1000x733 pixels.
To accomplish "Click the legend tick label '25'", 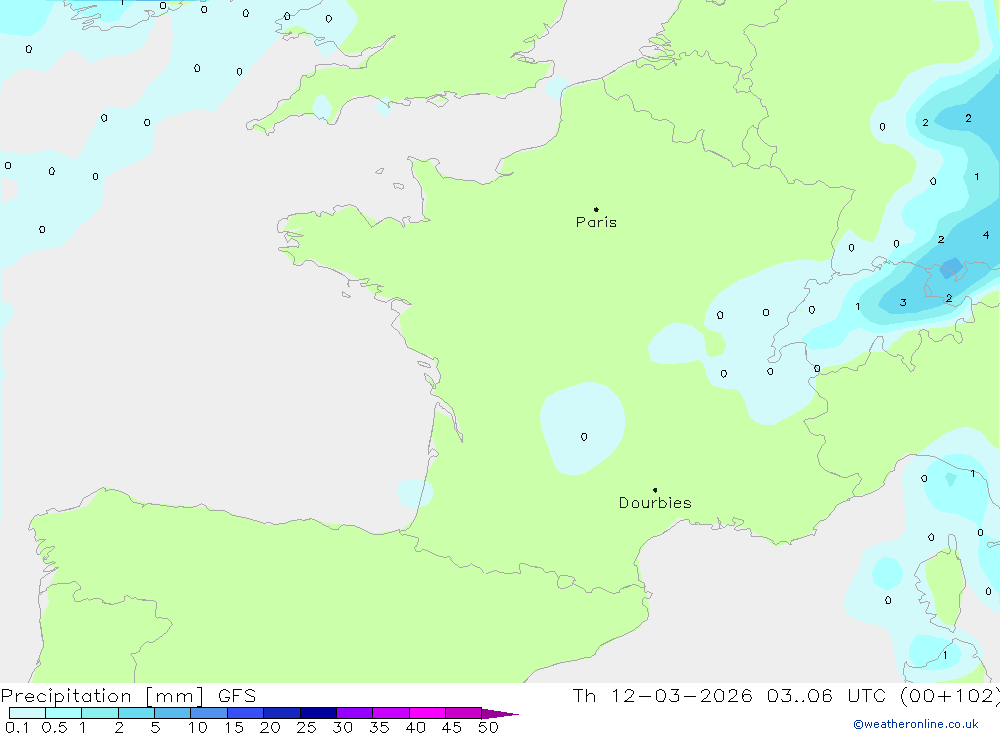I will 306,727.
